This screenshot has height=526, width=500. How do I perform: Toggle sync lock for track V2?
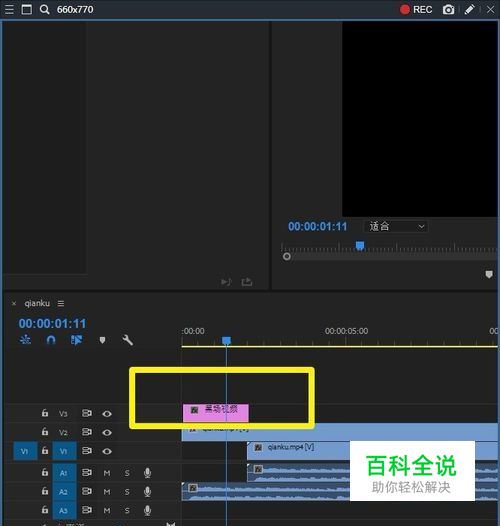(x=87, y=432)
